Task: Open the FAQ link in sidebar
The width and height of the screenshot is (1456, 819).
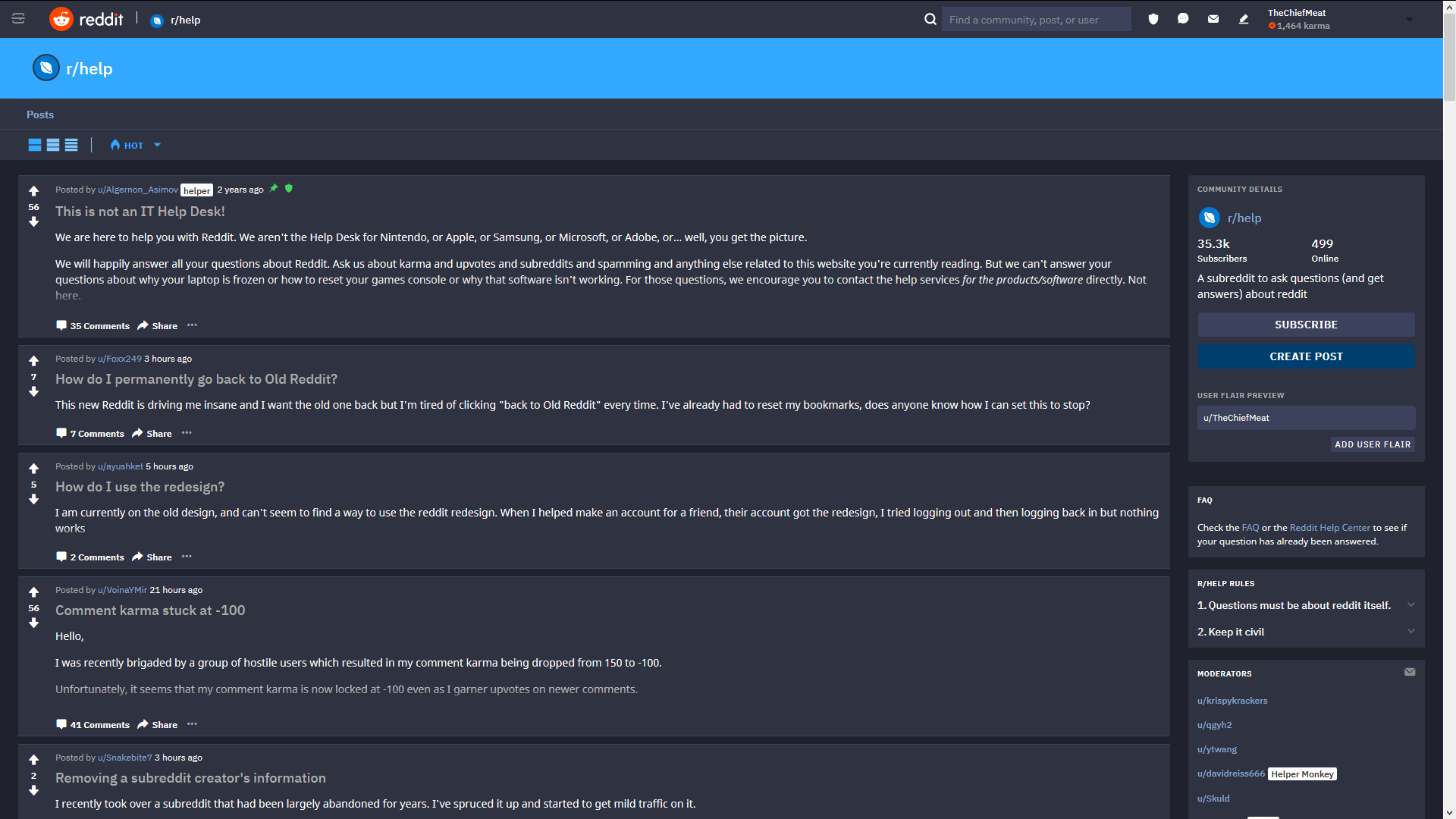Action: [x=1250, y=528]
